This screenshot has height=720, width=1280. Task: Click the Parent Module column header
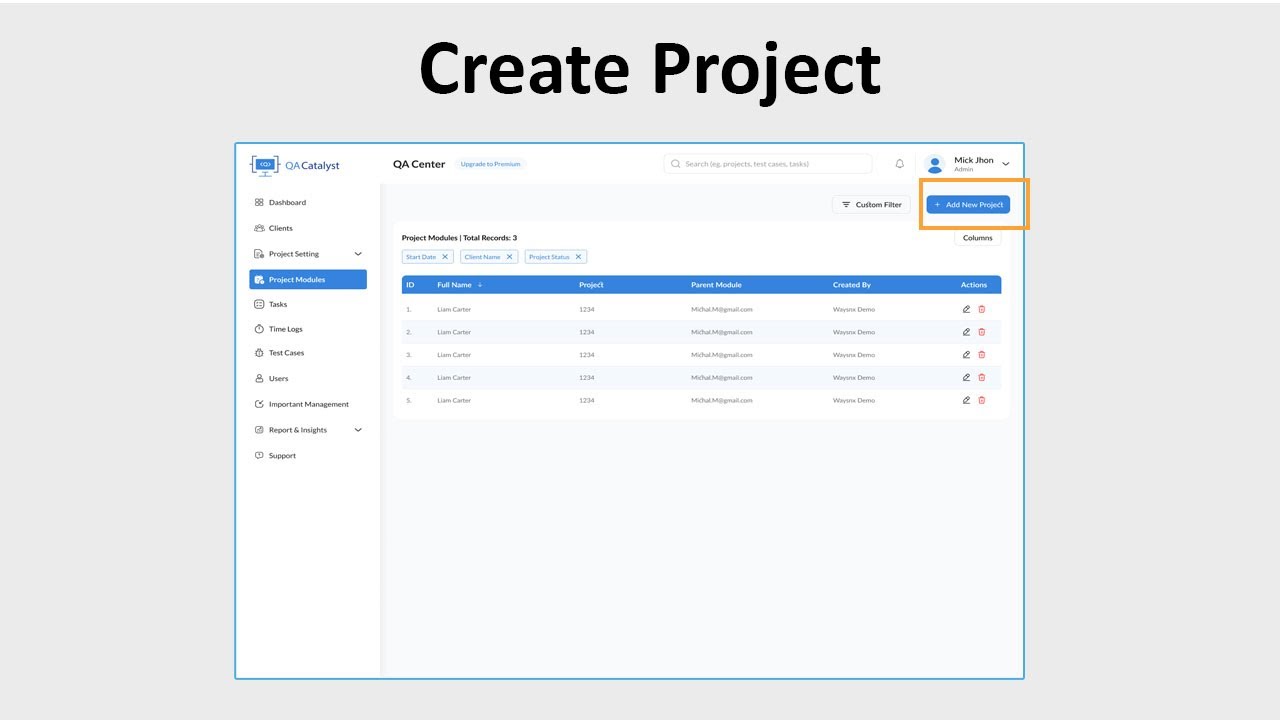(x=716, y=285)
